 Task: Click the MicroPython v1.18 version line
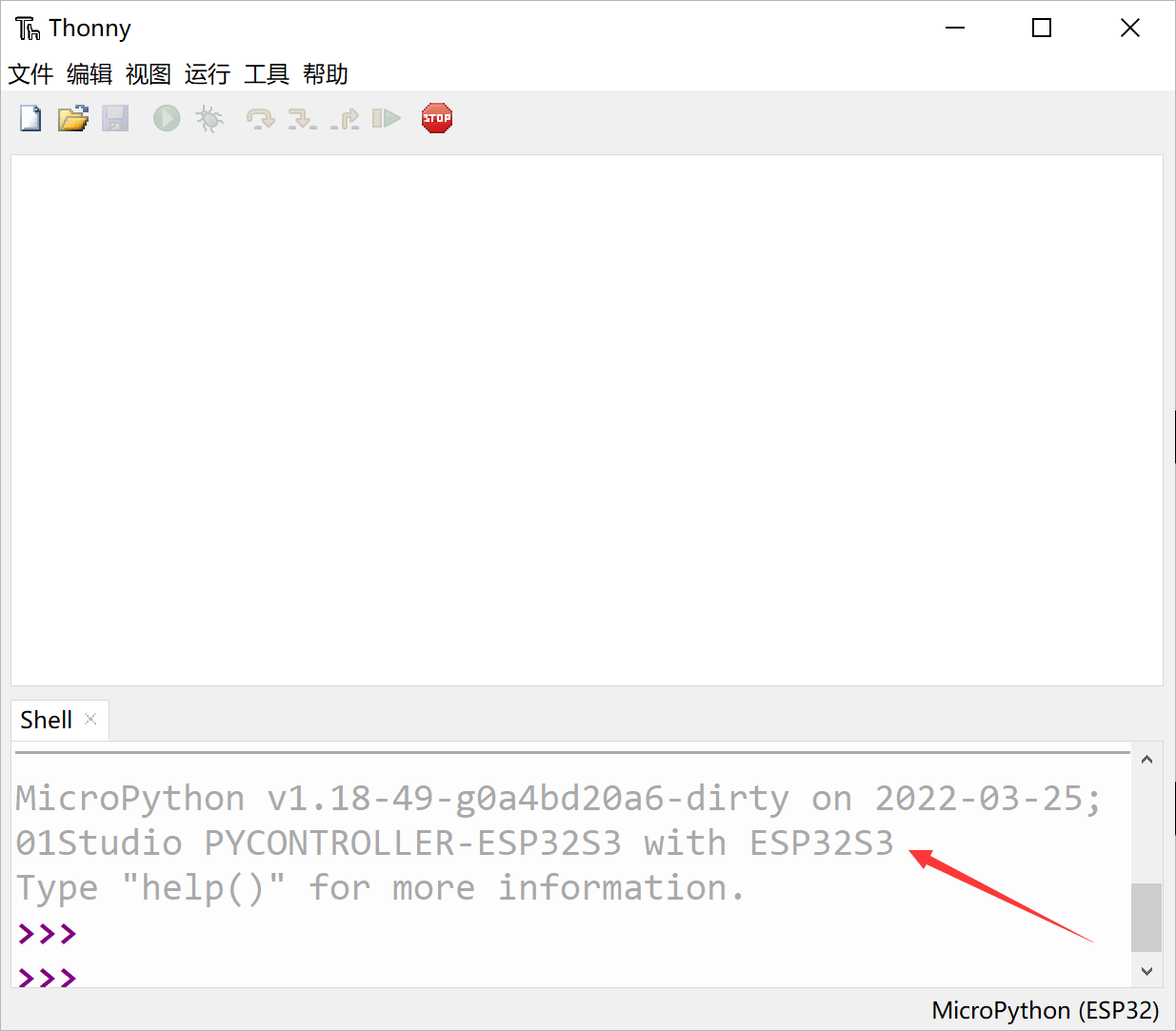pos(558,798)
